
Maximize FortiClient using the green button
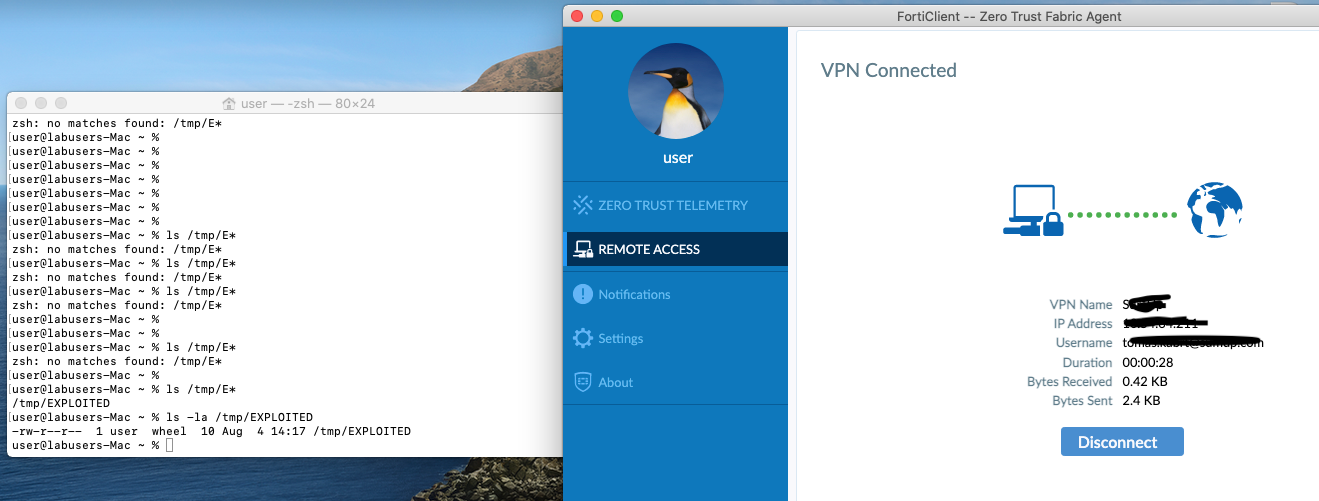(617, 16)
